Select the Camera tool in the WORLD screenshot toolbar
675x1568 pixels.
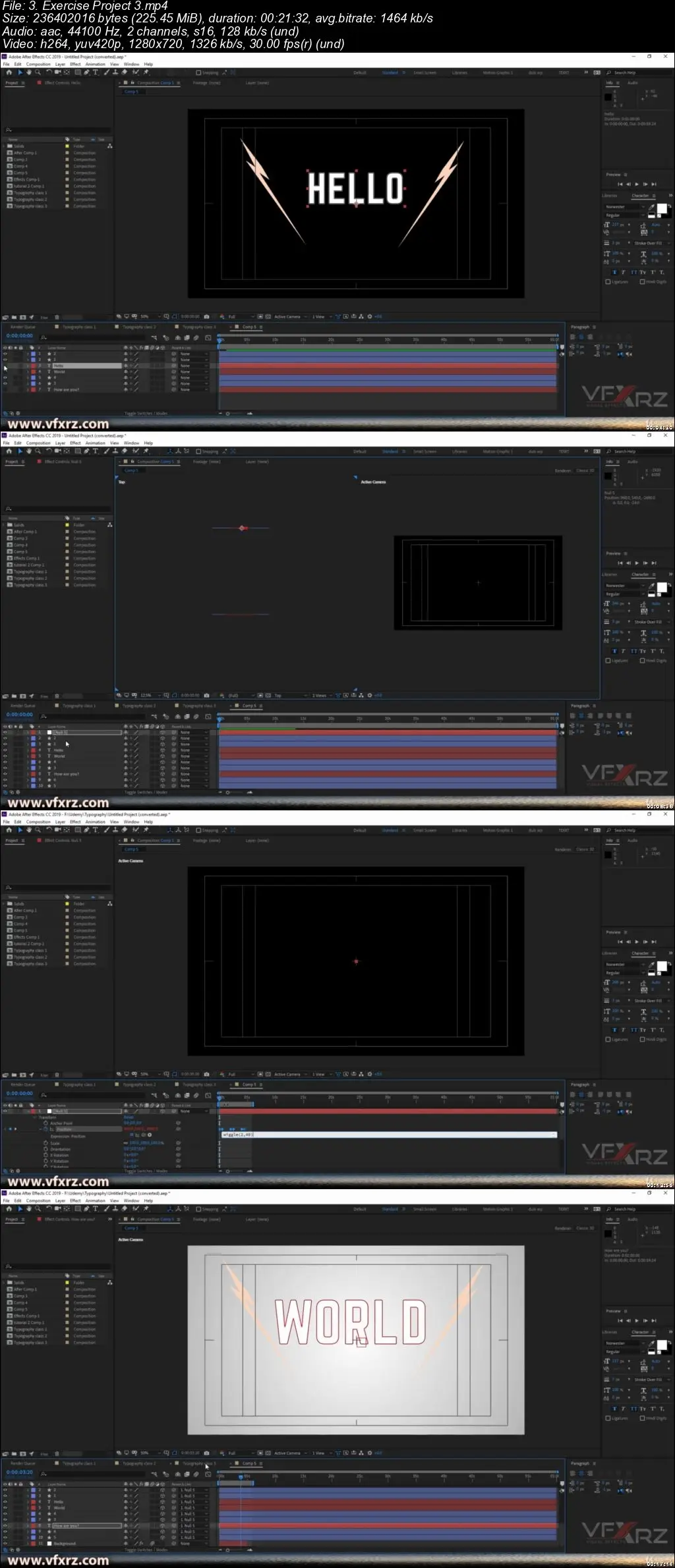(57, 1209)
